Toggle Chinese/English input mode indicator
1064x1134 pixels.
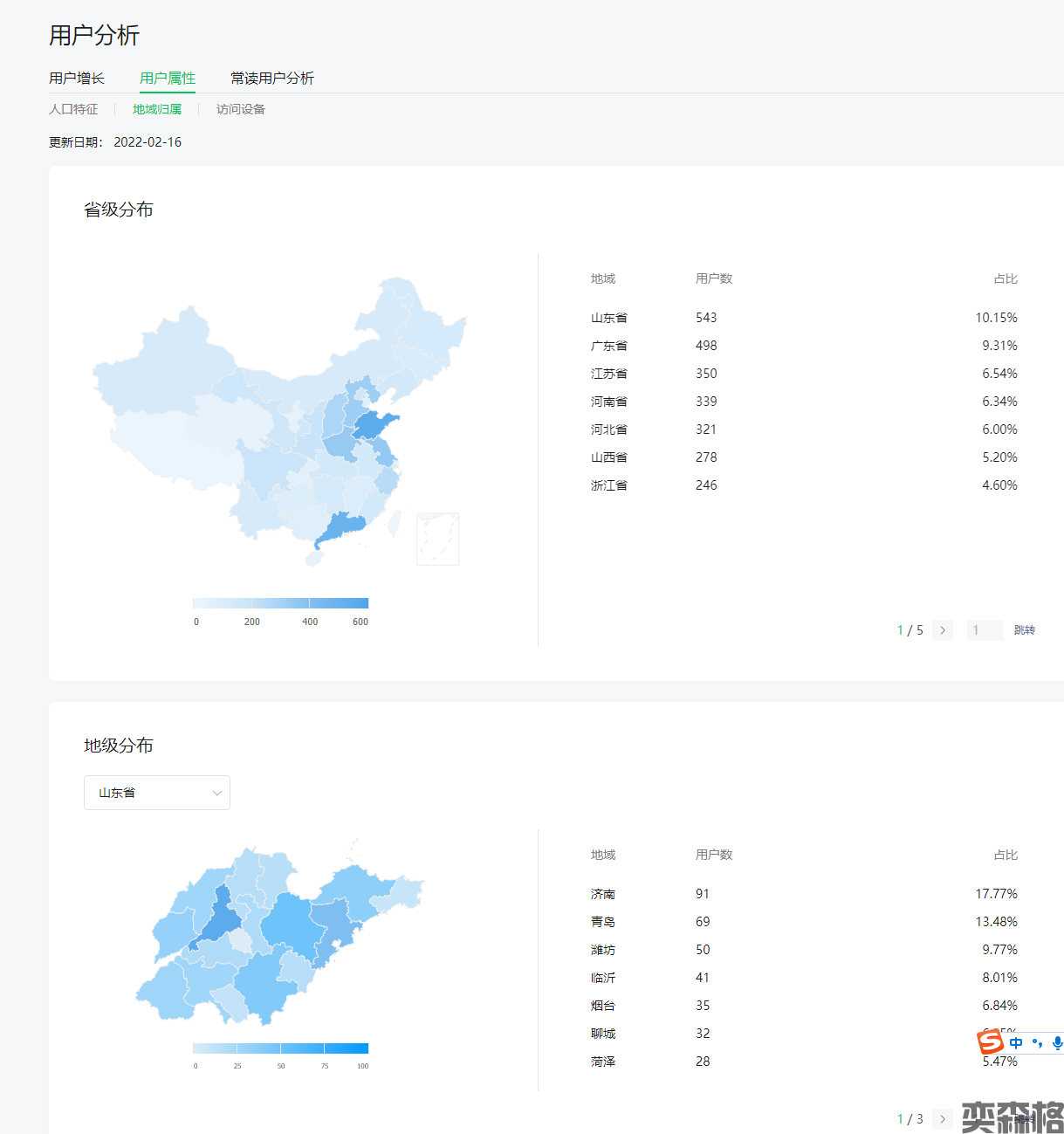coord(1016,1042)
